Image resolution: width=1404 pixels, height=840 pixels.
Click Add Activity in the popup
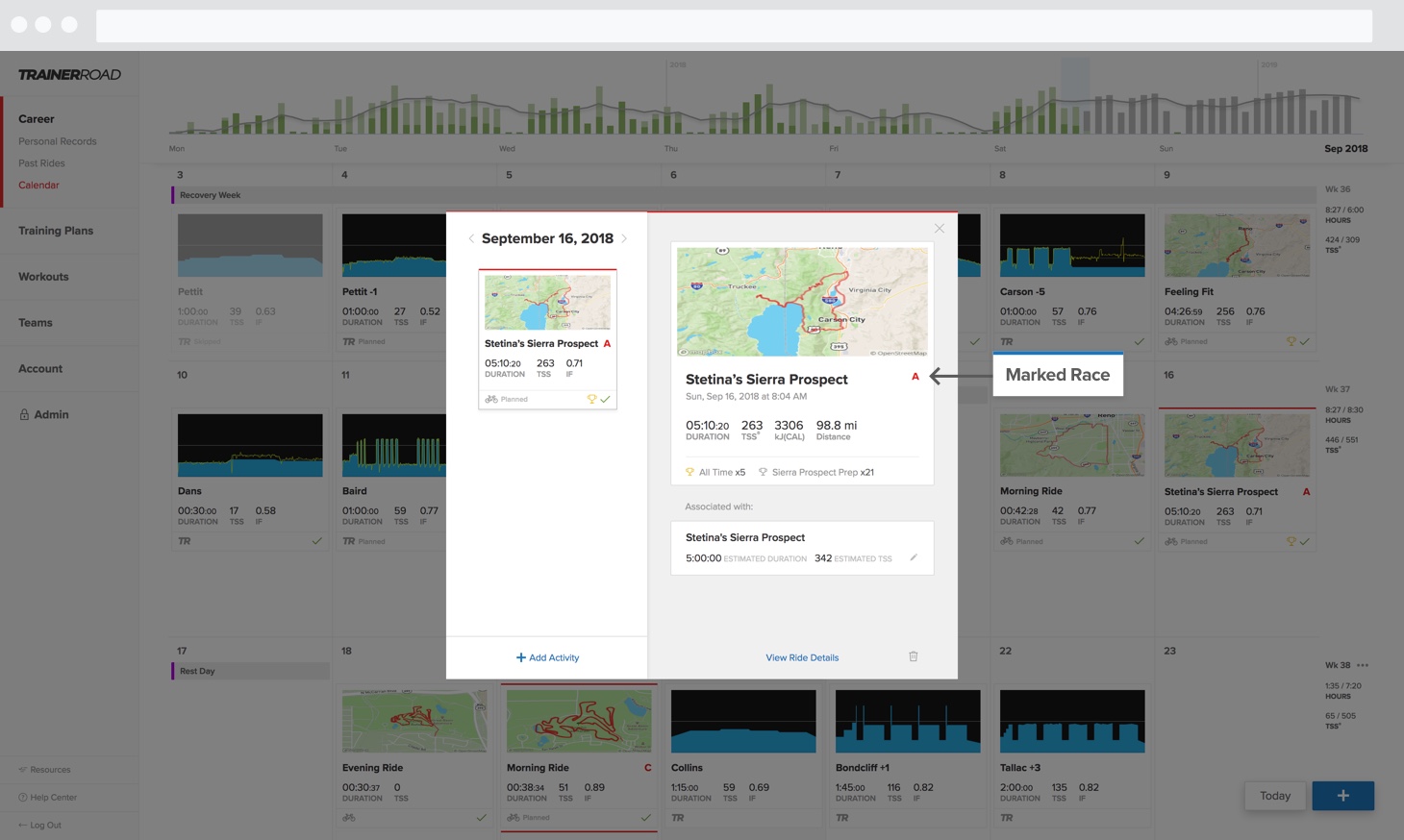point(547,657)
